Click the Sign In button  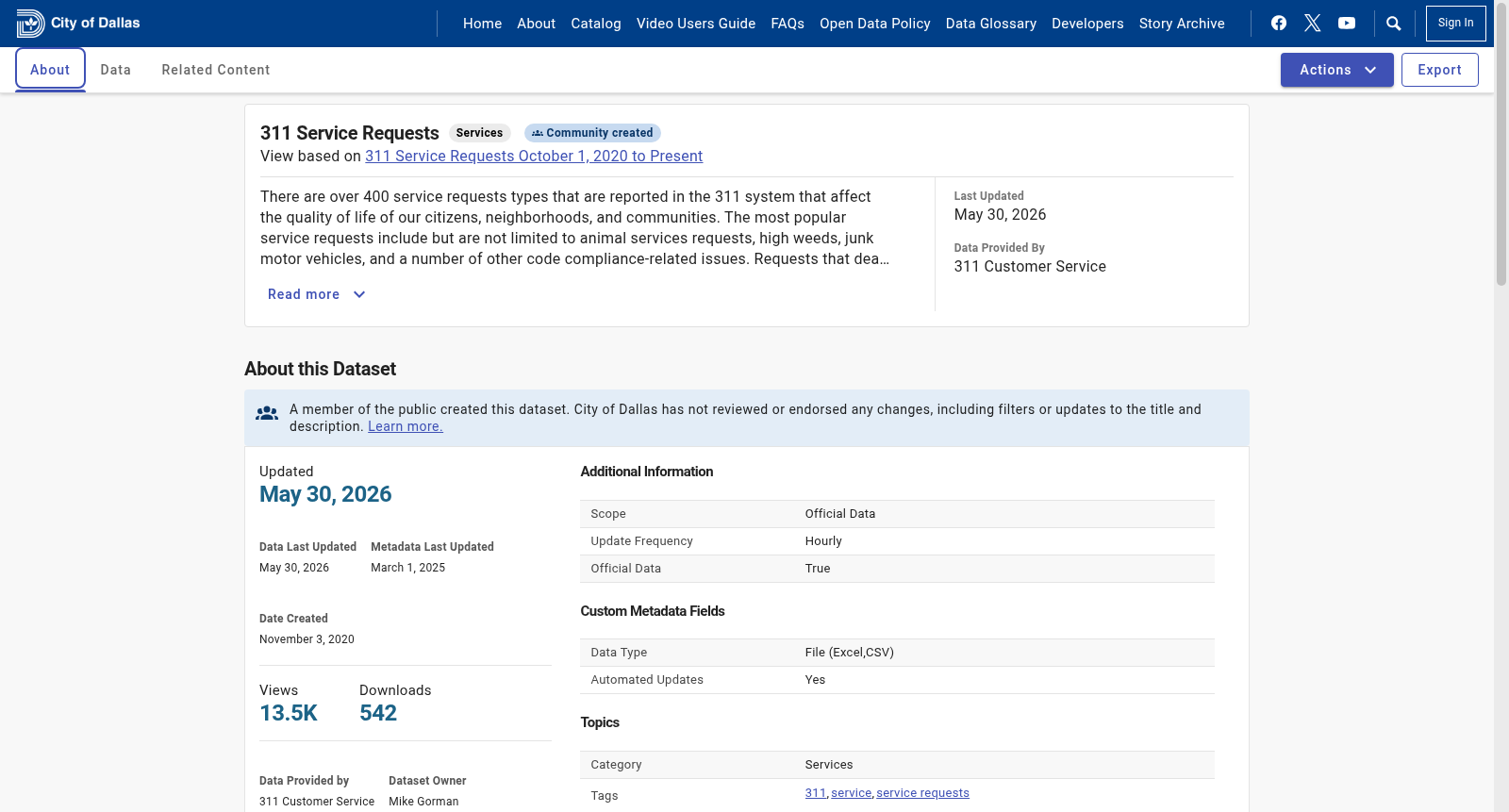(x=1455, y=24)
